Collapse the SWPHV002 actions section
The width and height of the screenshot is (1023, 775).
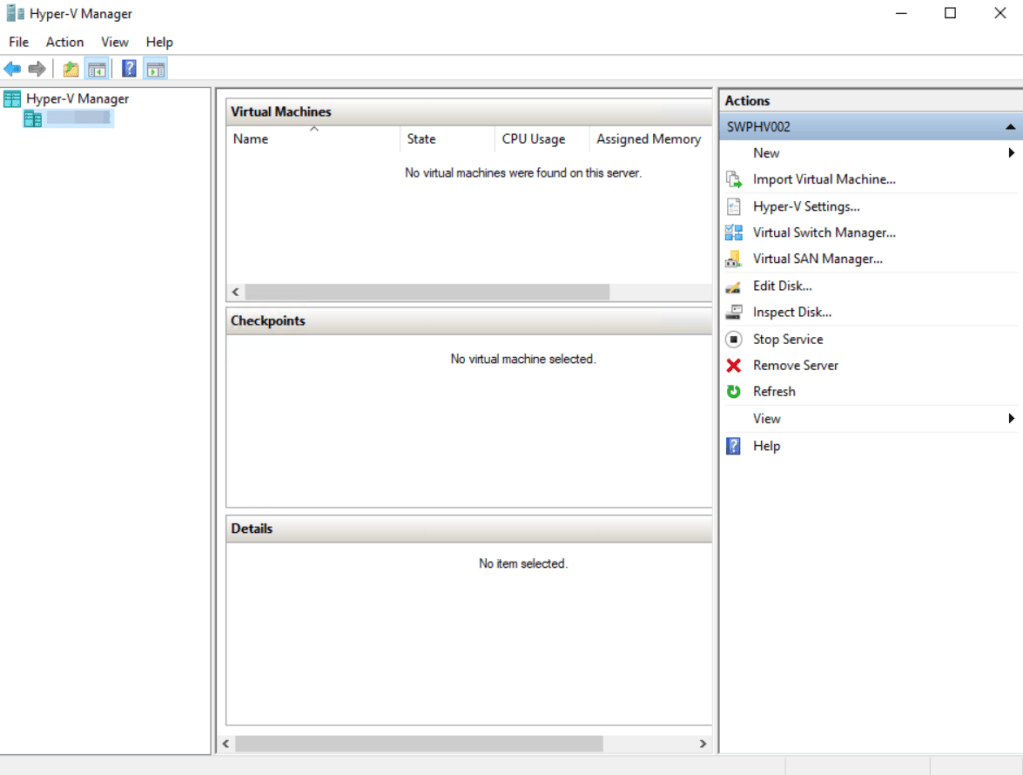tap(1010, 127)
